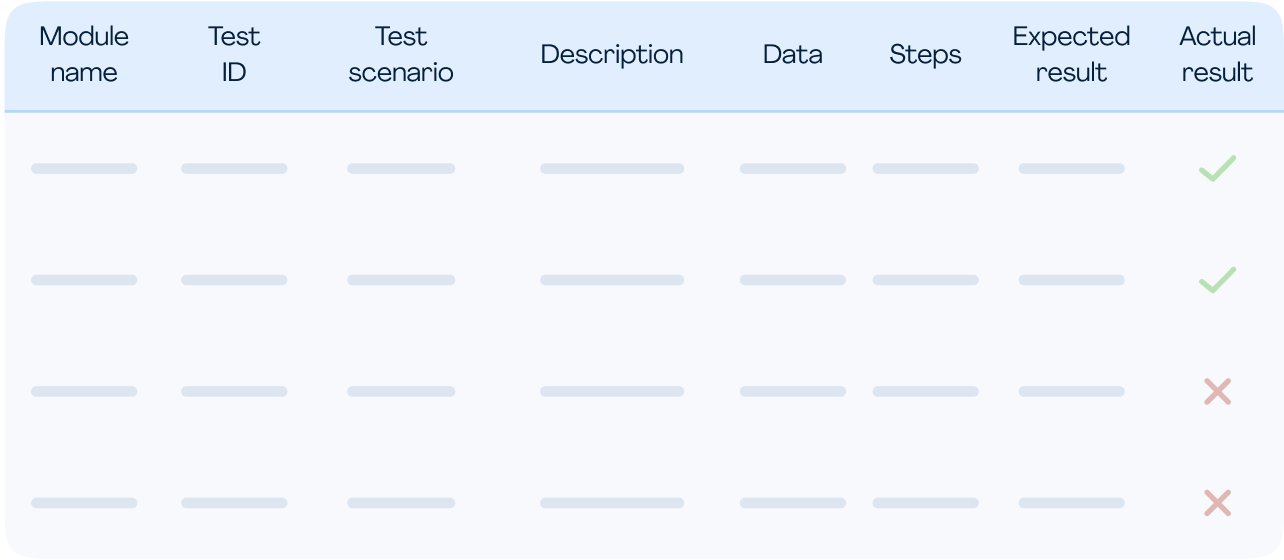The width and height of the screenshot is (1284, 560).
Task: Click fourth row Expected result placeholder cell
Action: tap(1071, 503)
